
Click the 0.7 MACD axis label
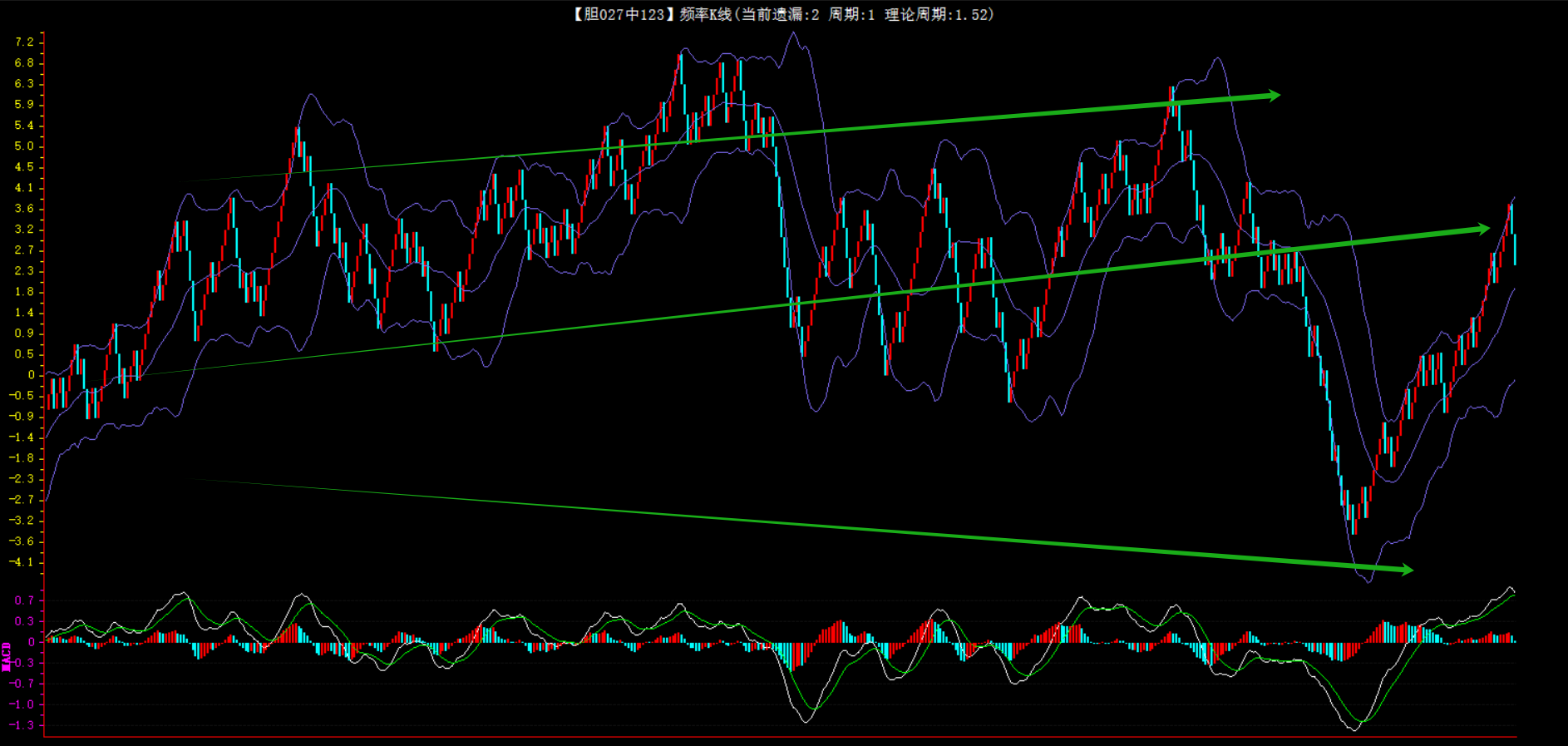point(24,600)
